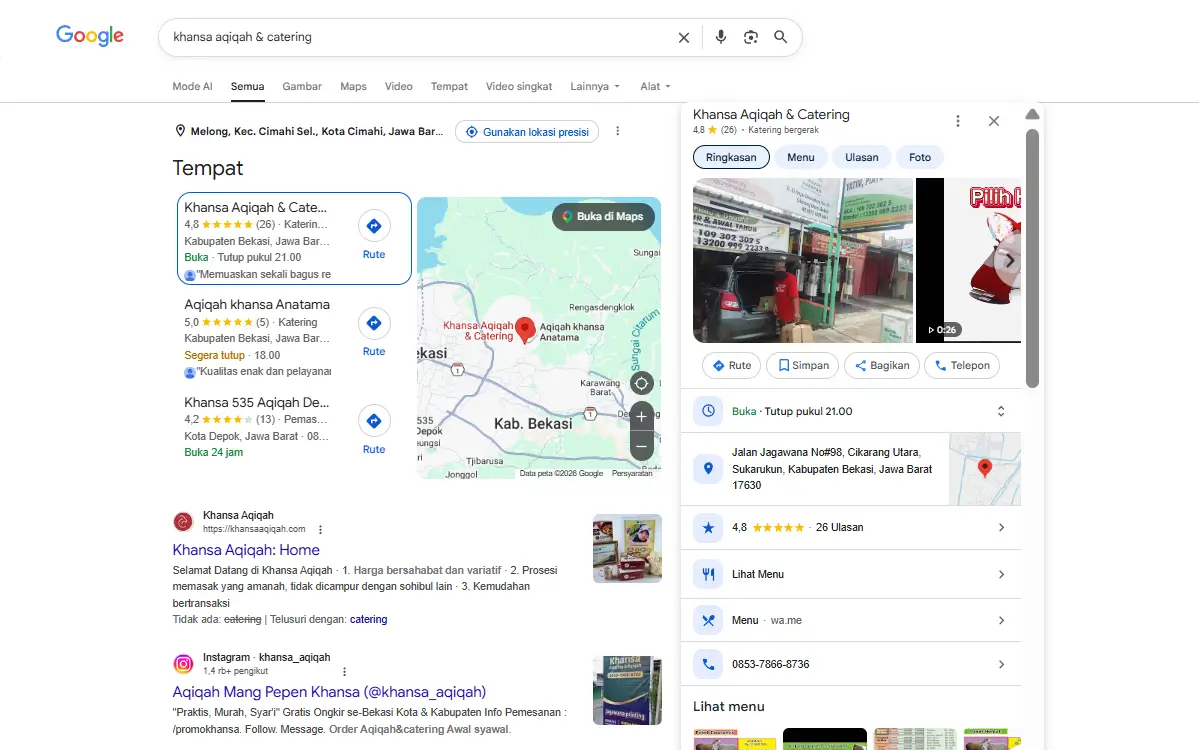Open phone number row chevron
This screenshot has height=750, width=1199.
pos(1001,664)
